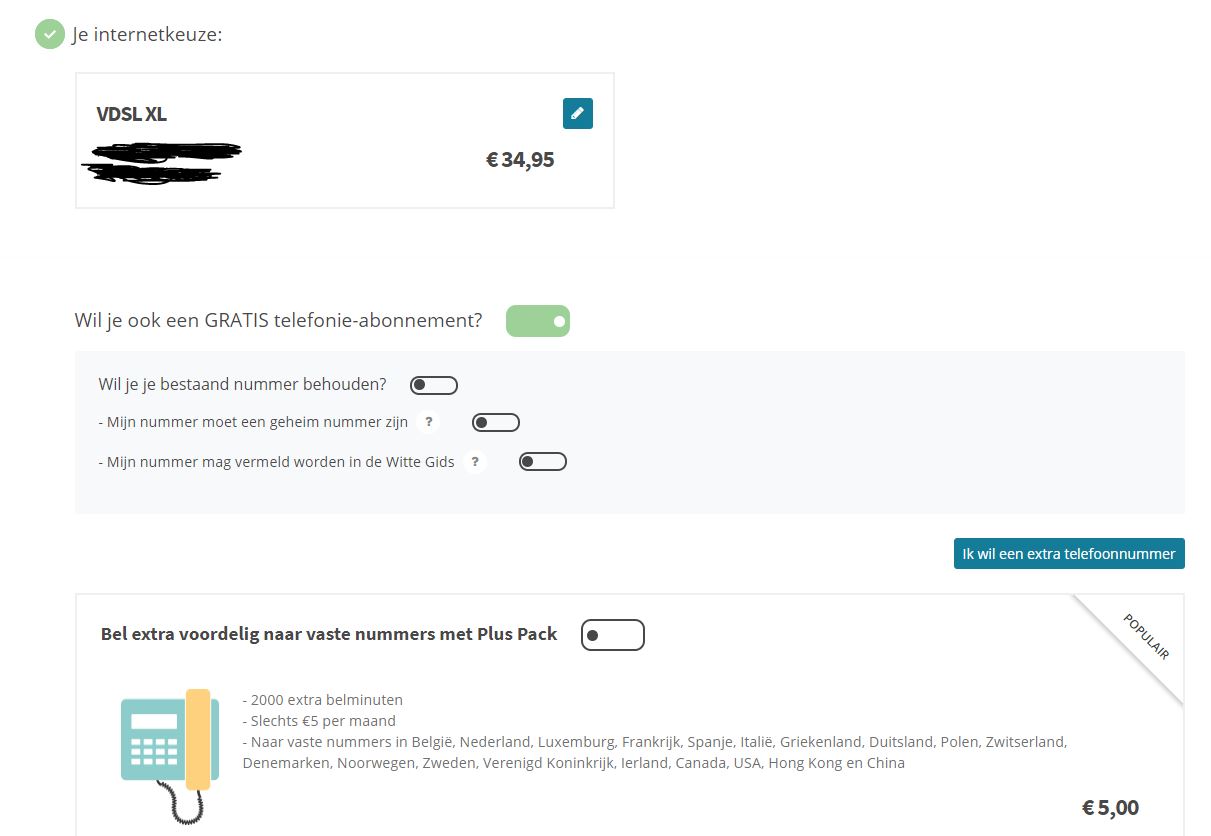Enable the bestaand nummer behouden switch

point(433,385)
